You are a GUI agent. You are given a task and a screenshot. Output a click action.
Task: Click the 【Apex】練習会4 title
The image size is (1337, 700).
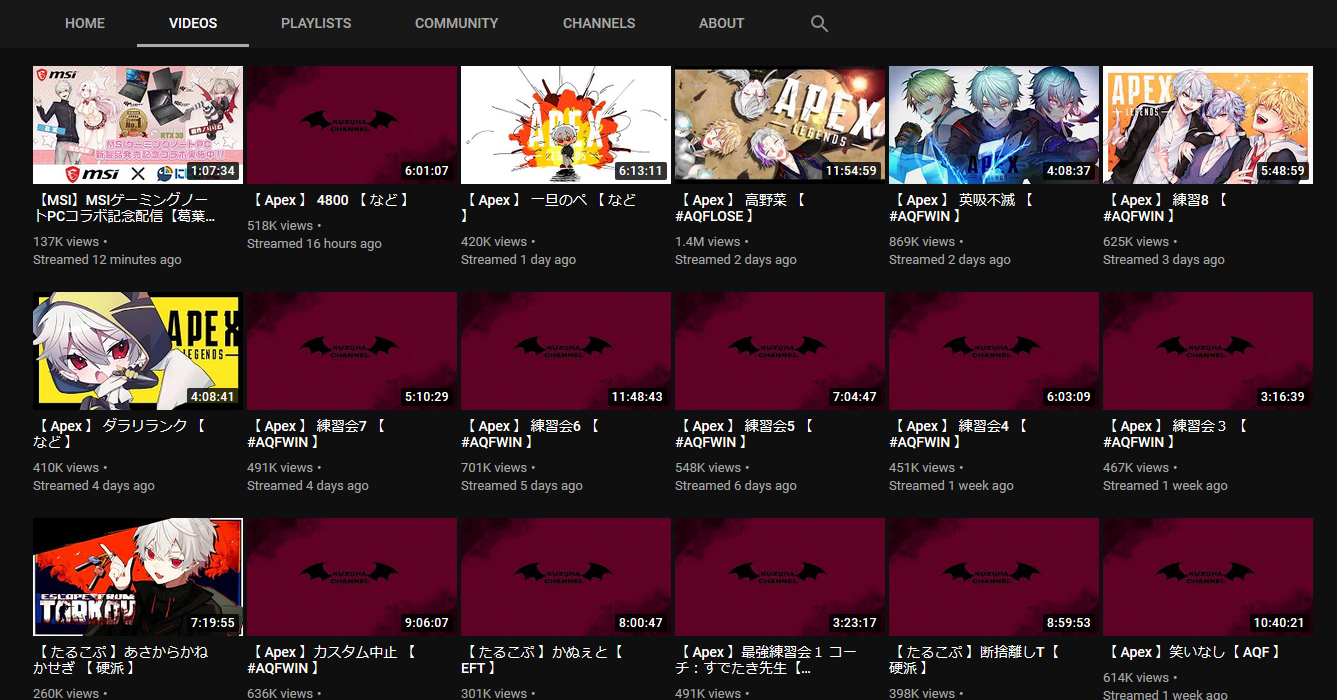tap(959, 434)
